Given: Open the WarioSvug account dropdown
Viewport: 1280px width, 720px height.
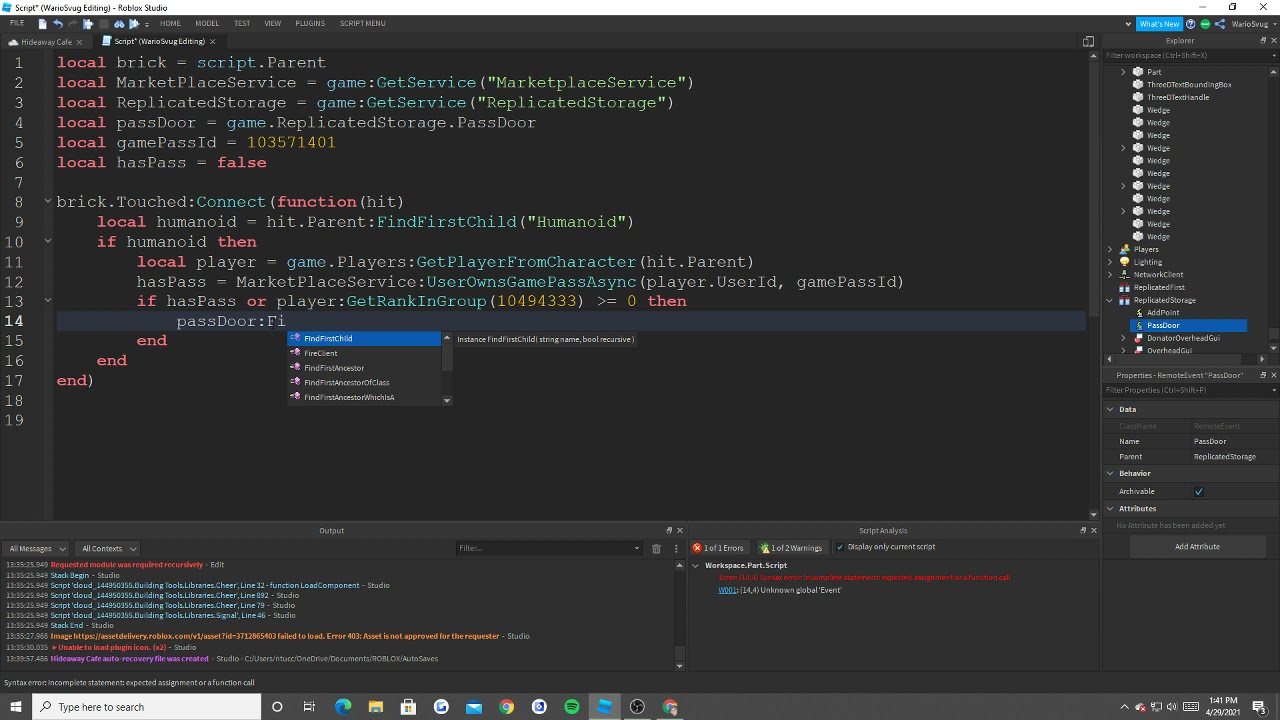Looking at the screenshot, I should point(1255,23).
